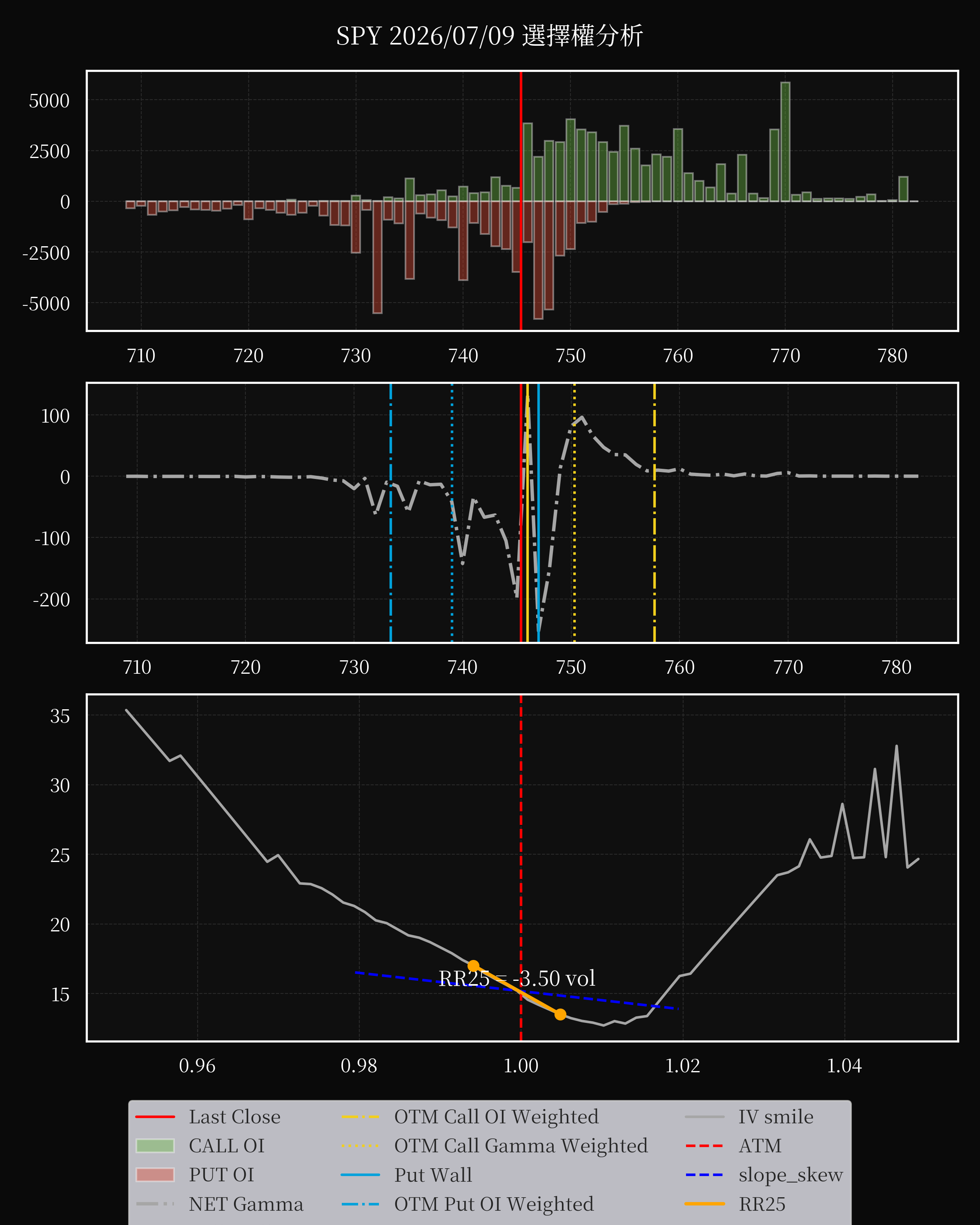Click the 1.00 x-axis label in IV chart
Screen dimensions: 980x1225
coord(521,1066)
